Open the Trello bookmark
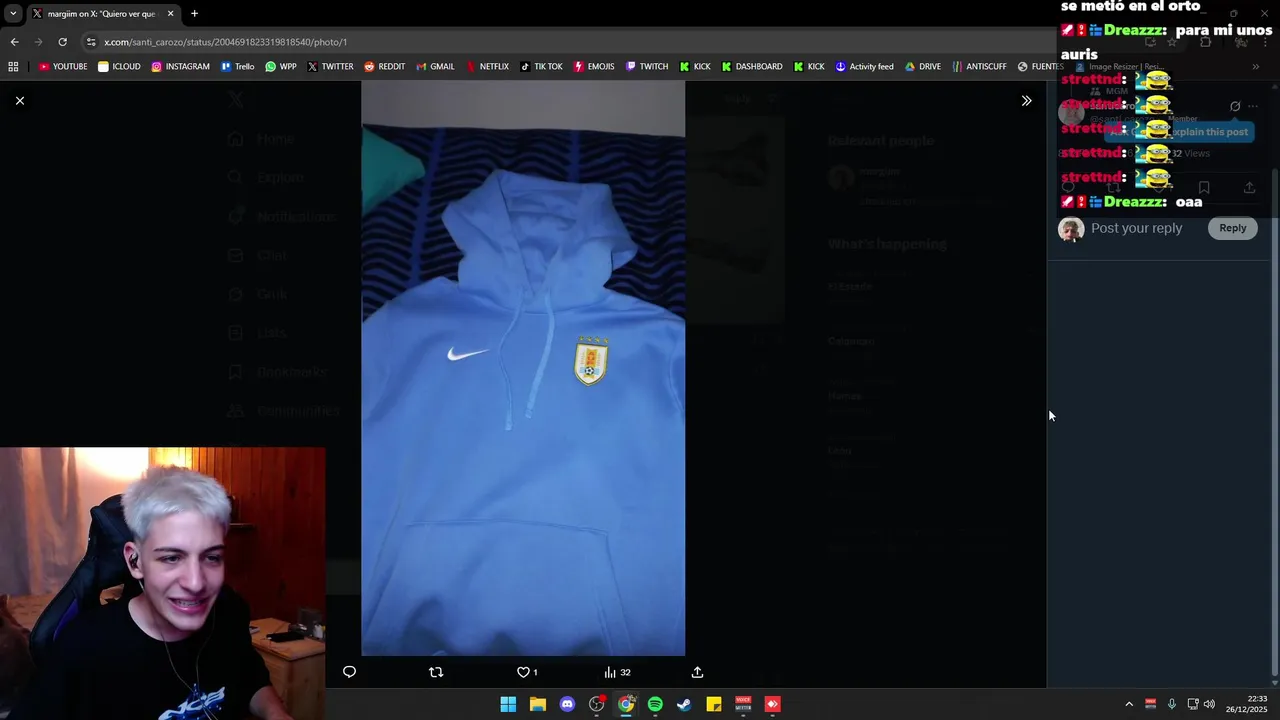This screenshot has height=720, width=1280. point(237,67)
